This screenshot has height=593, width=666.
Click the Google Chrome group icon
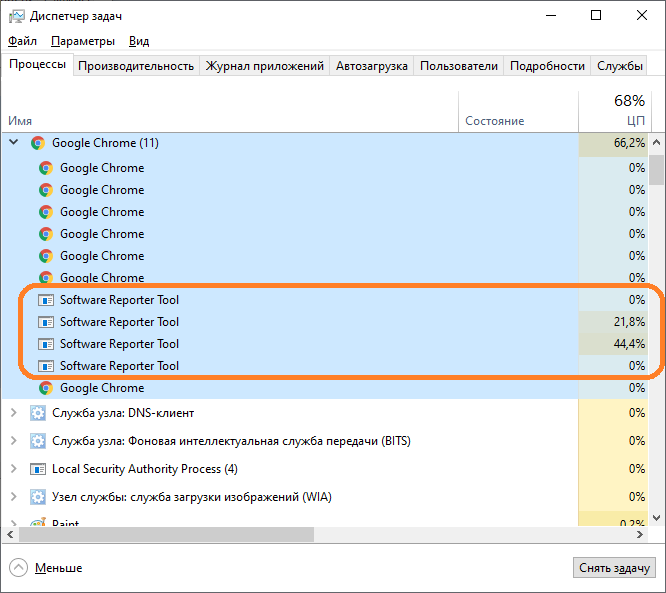tap(38, 143)
